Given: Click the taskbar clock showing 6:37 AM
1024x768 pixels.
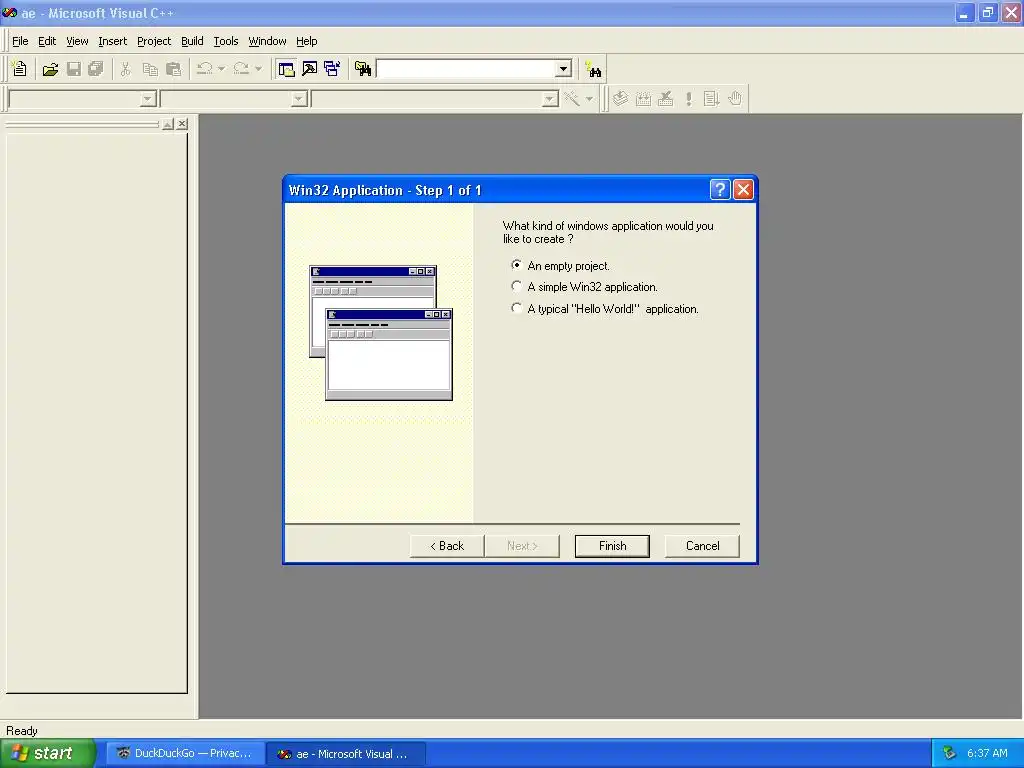Looking at the screenshot, I should 987,753.
